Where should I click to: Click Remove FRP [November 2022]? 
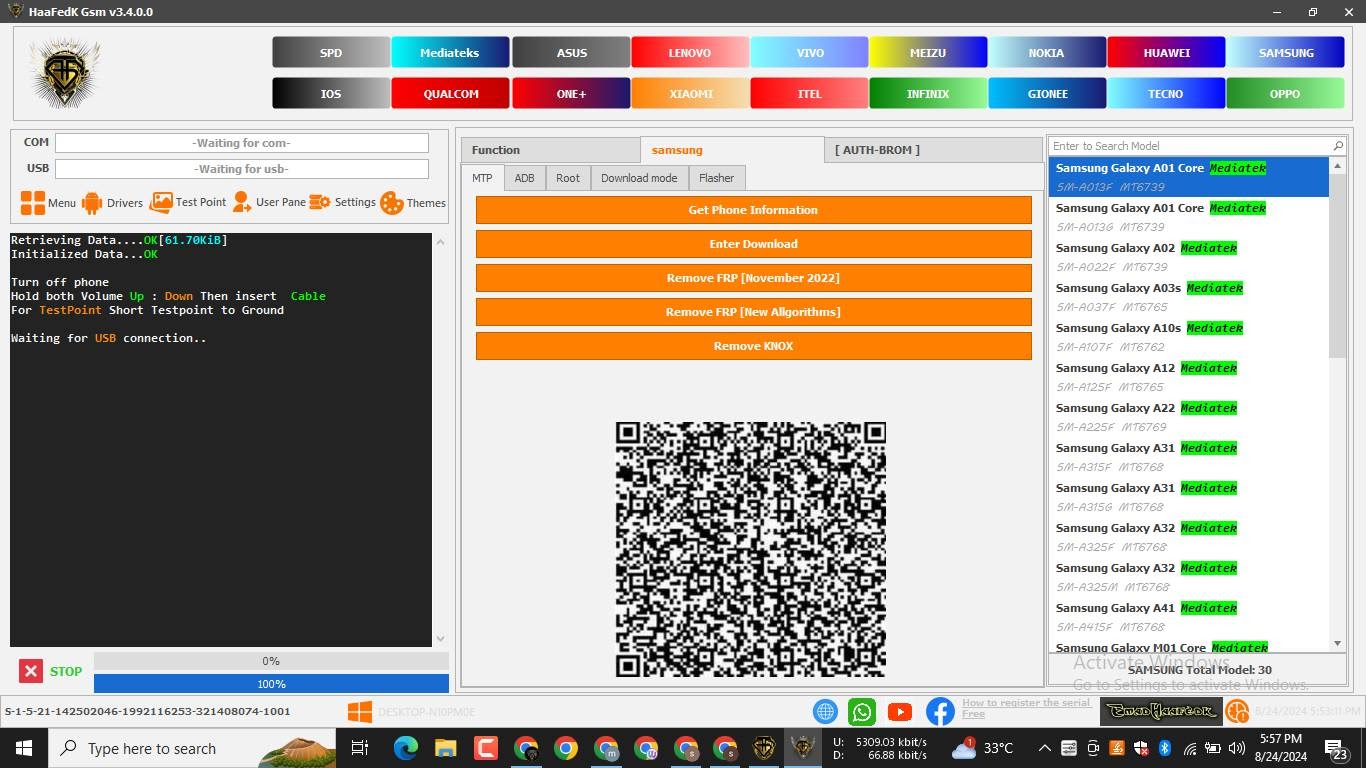coord(753,278)
